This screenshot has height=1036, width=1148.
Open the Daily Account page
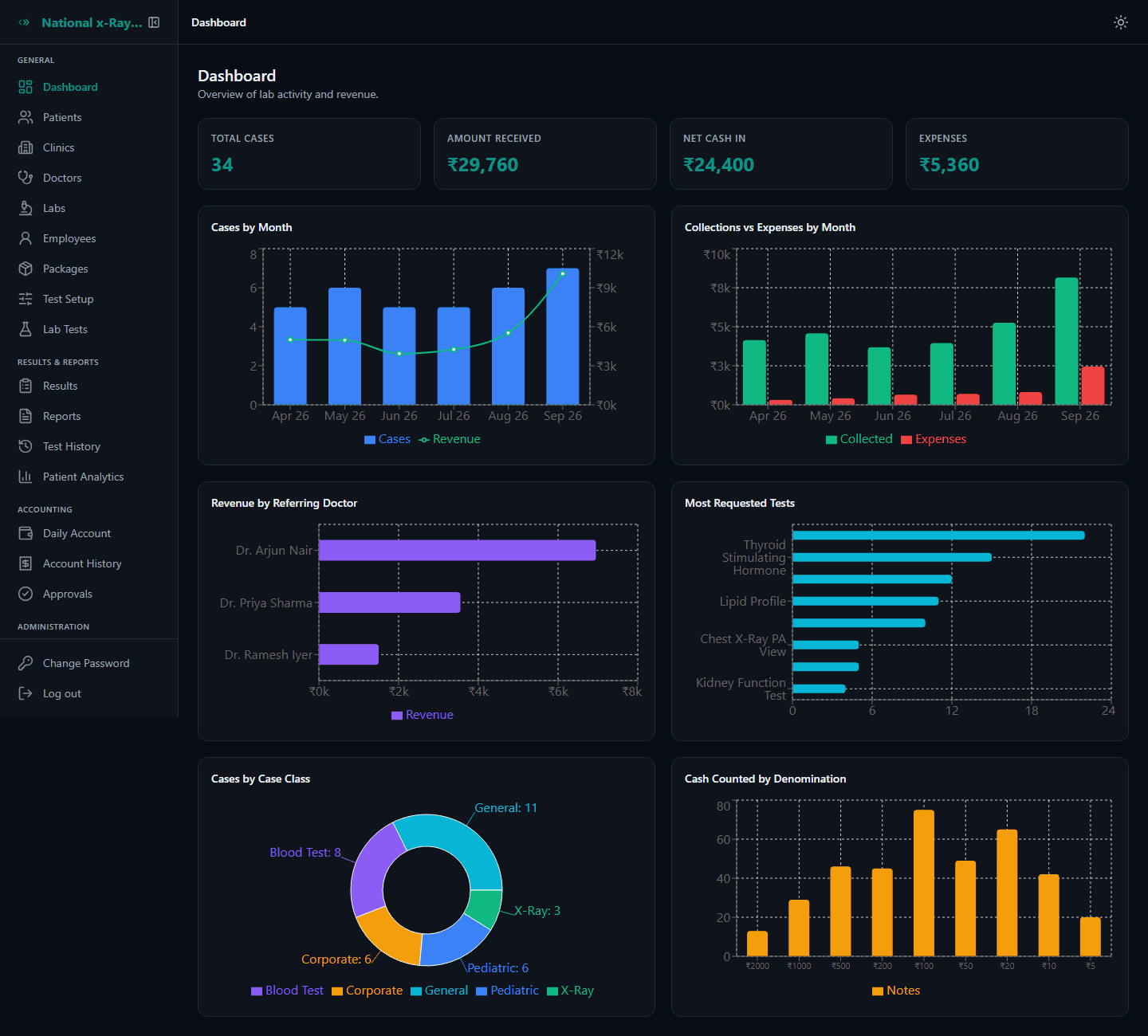pyautogui.click(x=88, y=533)
